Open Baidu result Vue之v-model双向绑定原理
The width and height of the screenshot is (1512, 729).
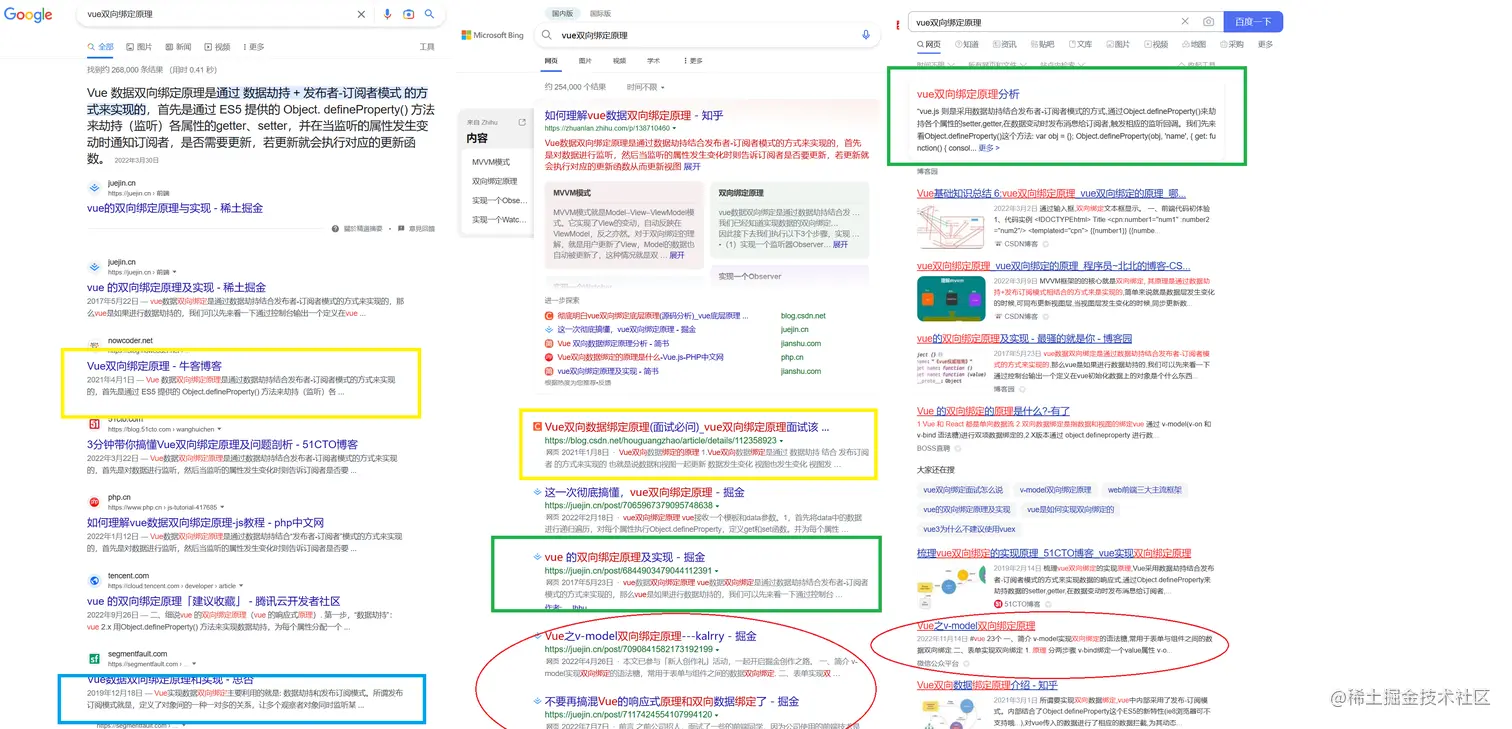click(976, 626)
